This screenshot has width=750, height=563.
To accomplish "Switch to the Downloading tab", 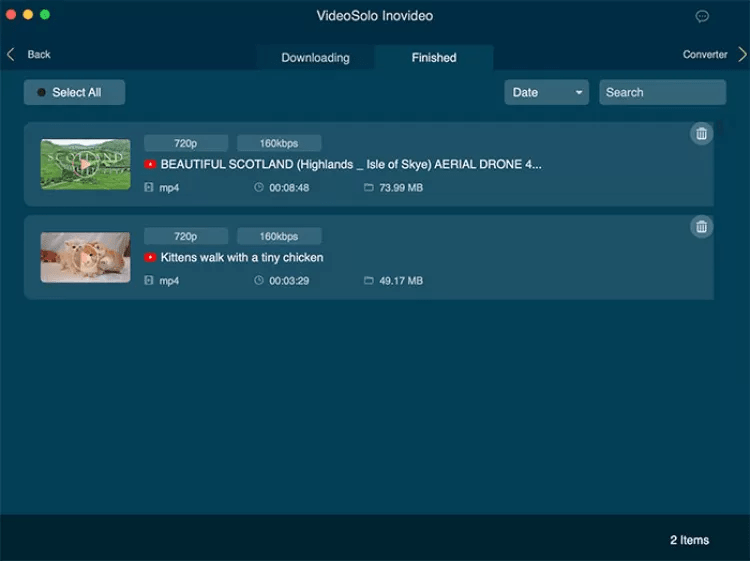I will coord(315,58).
